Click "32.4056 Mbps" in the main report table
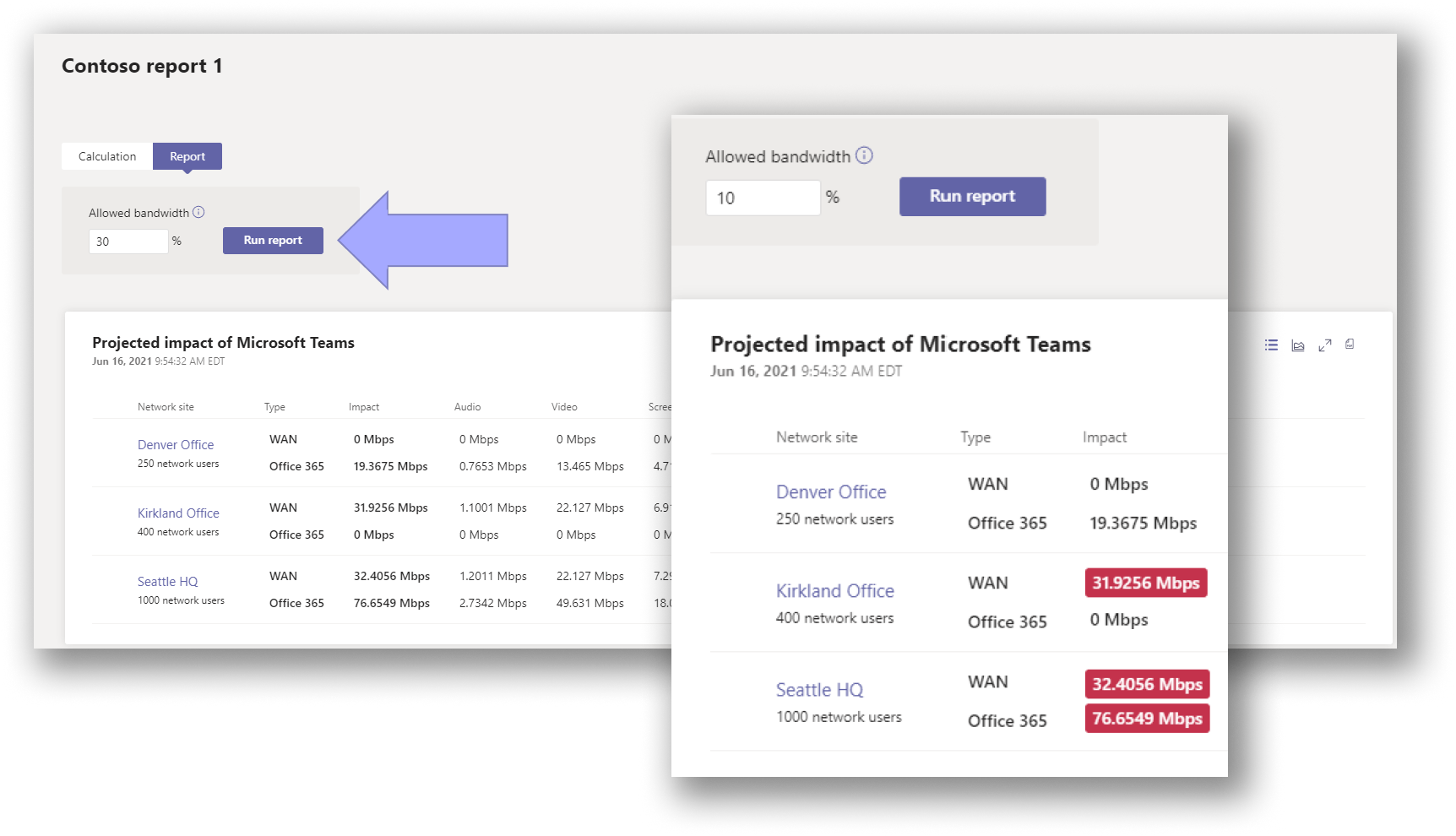This screenshot has height=836, width=1456. (x=392, y=576)
